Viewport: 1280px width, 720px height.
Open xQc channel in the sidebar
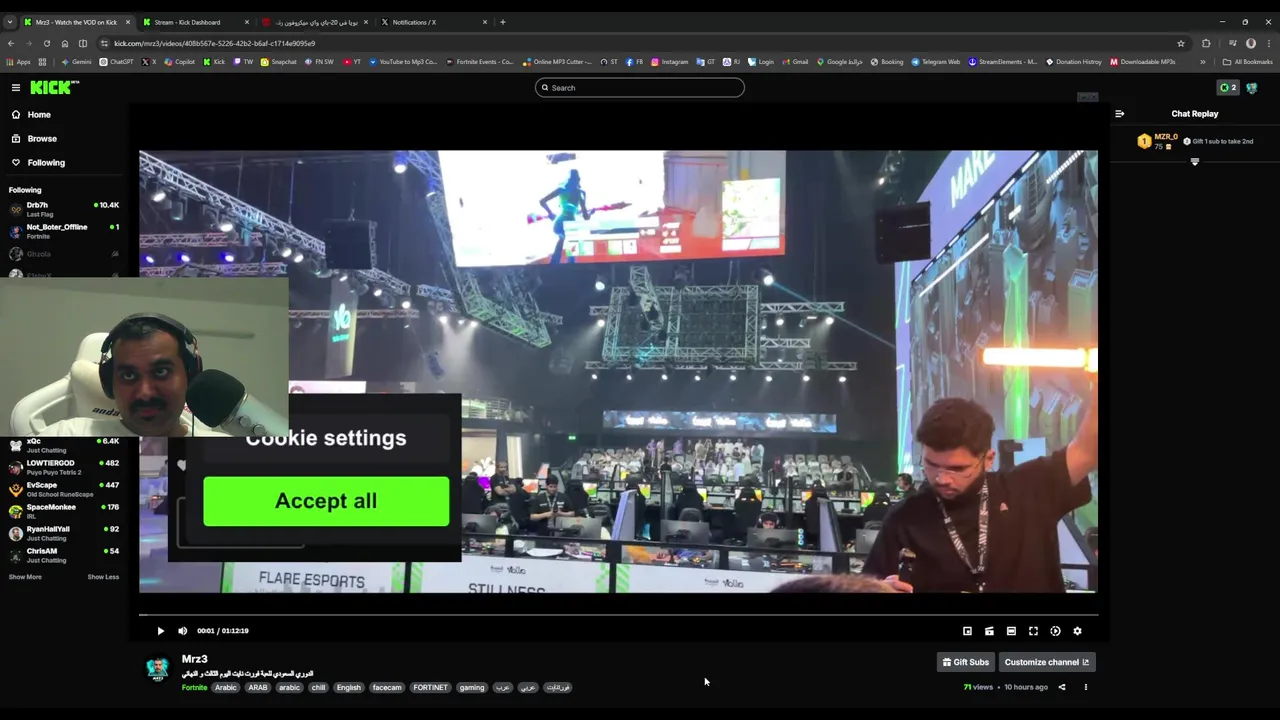click(x=63, y=445)
